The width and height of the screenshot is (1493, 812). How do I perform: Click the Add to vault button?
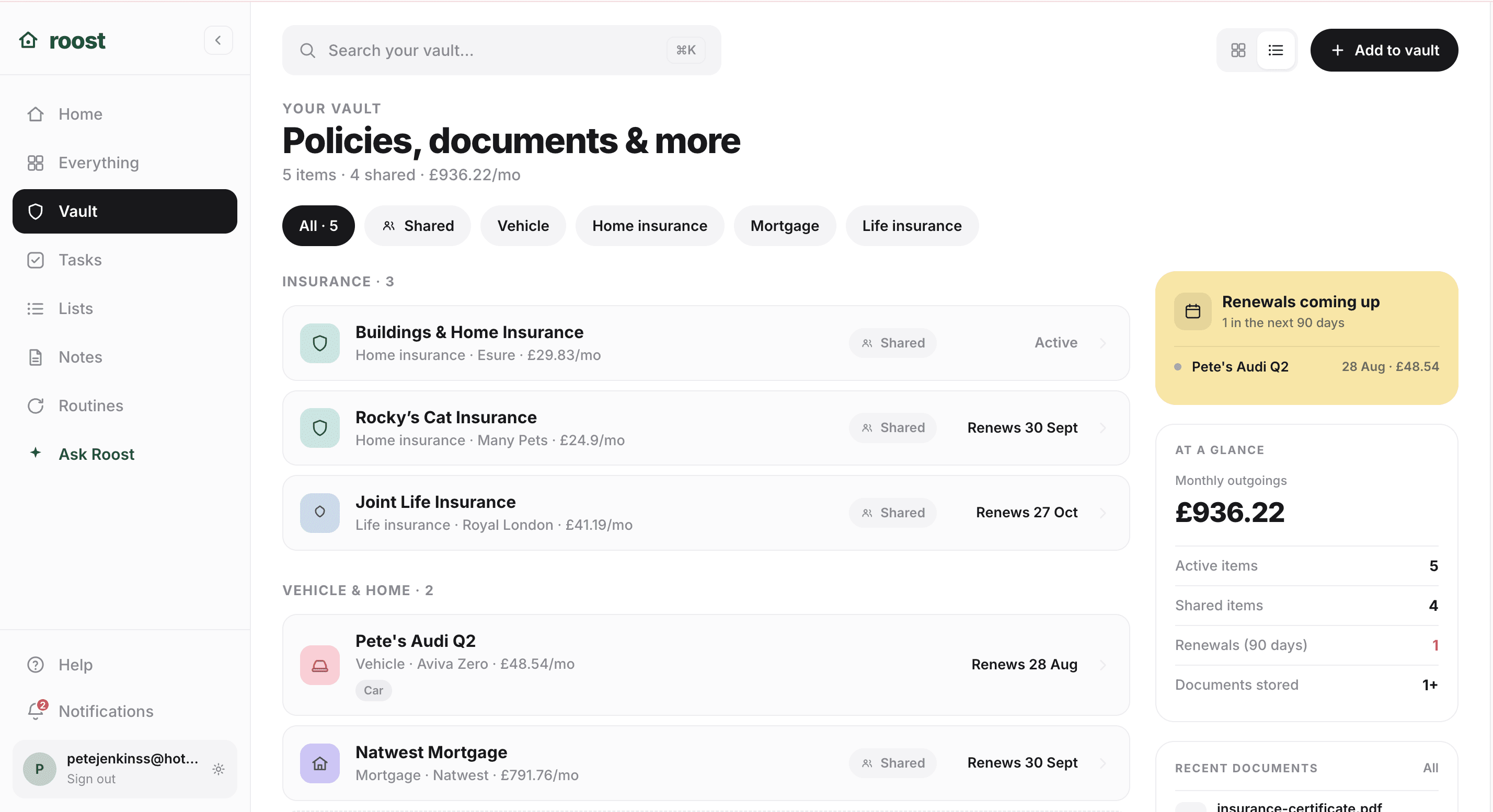click(x=1384, y=50)
